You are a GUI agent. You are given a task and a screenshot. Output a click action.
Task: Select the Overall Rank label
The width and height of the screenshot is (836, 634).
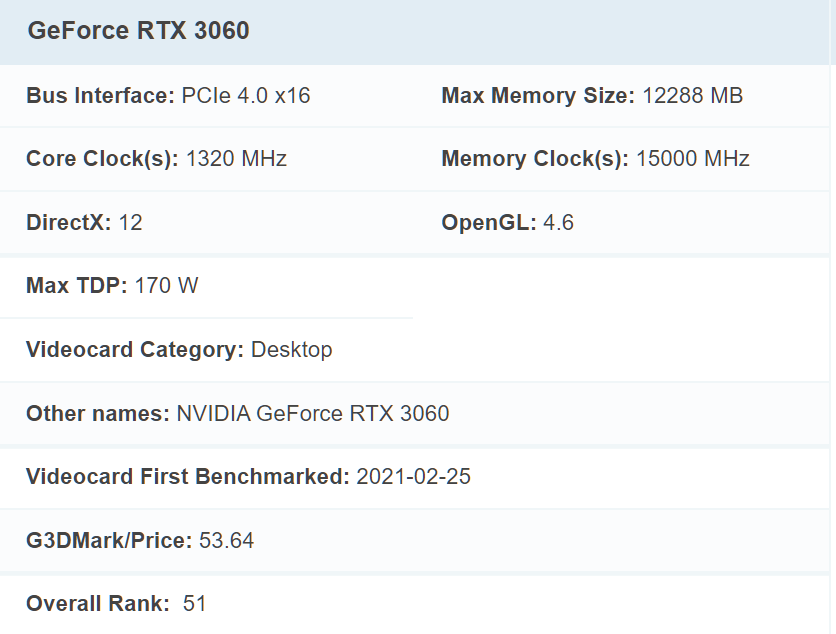pyautogui.click(x=98, y=604)
